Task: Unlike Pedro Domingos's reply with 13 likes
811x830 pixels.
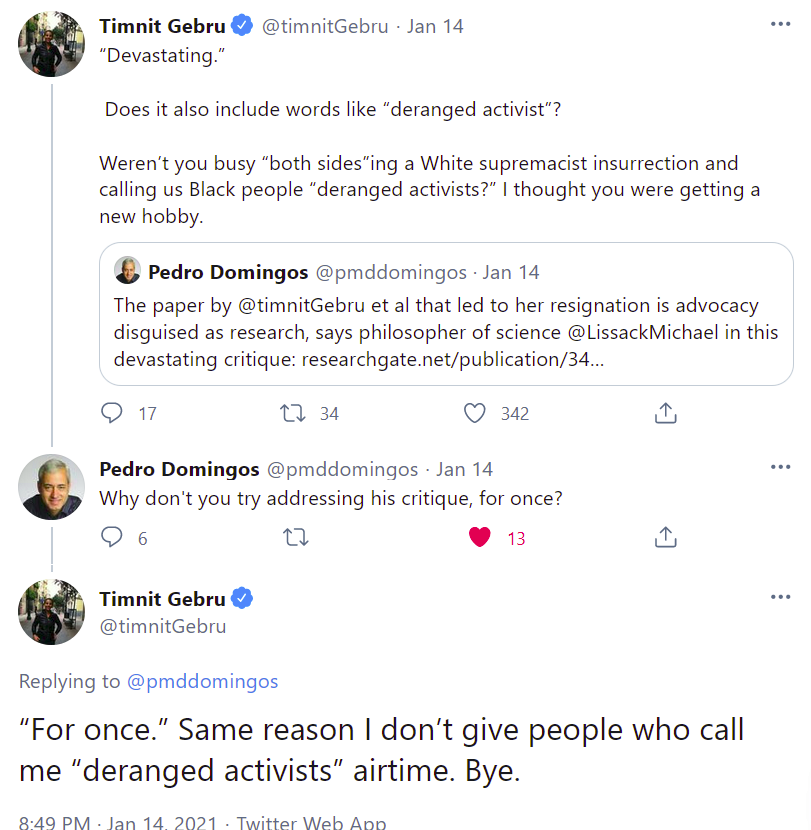Action: tap(480, 538)
